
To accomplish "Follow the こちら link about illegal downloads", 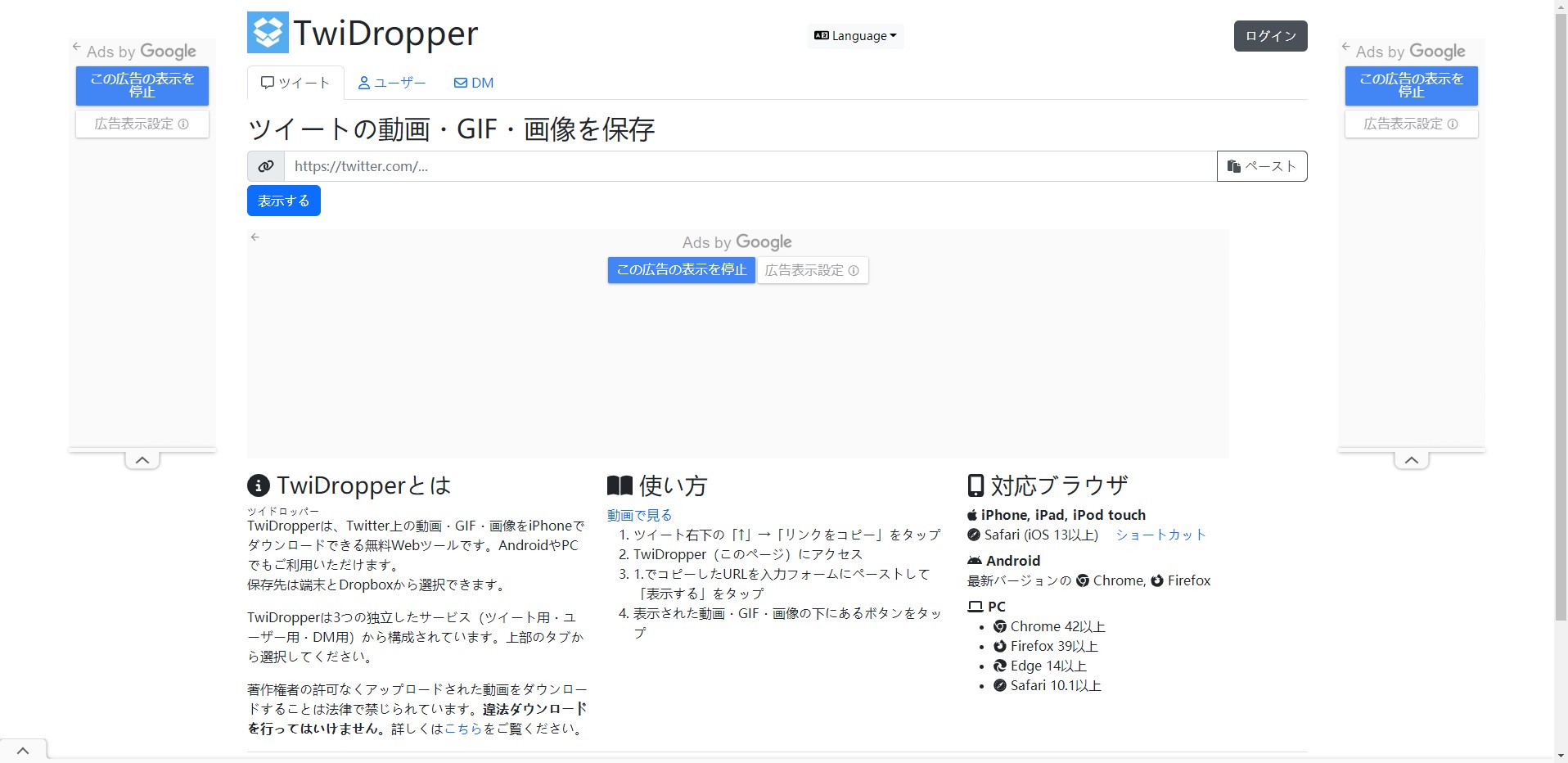I will pos(463,729).
